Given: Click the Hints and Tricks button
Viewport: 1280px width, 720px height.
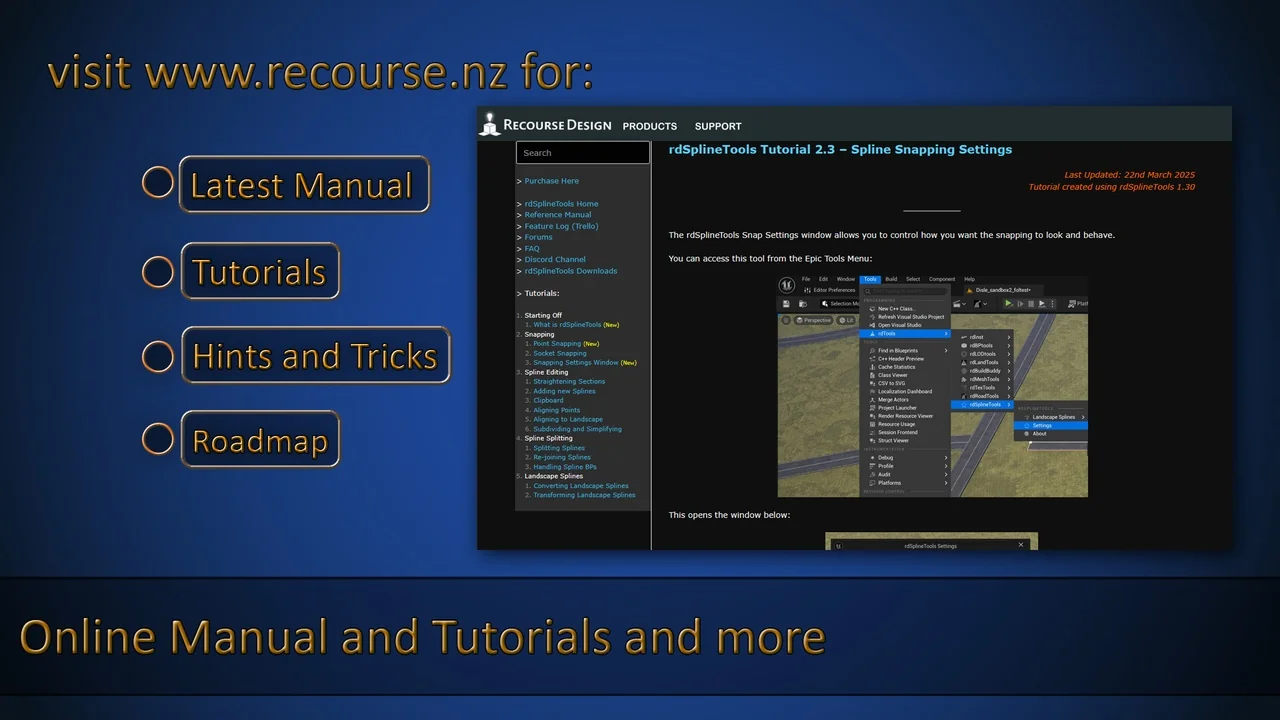Looking at the screenshot, I should 315,355.
